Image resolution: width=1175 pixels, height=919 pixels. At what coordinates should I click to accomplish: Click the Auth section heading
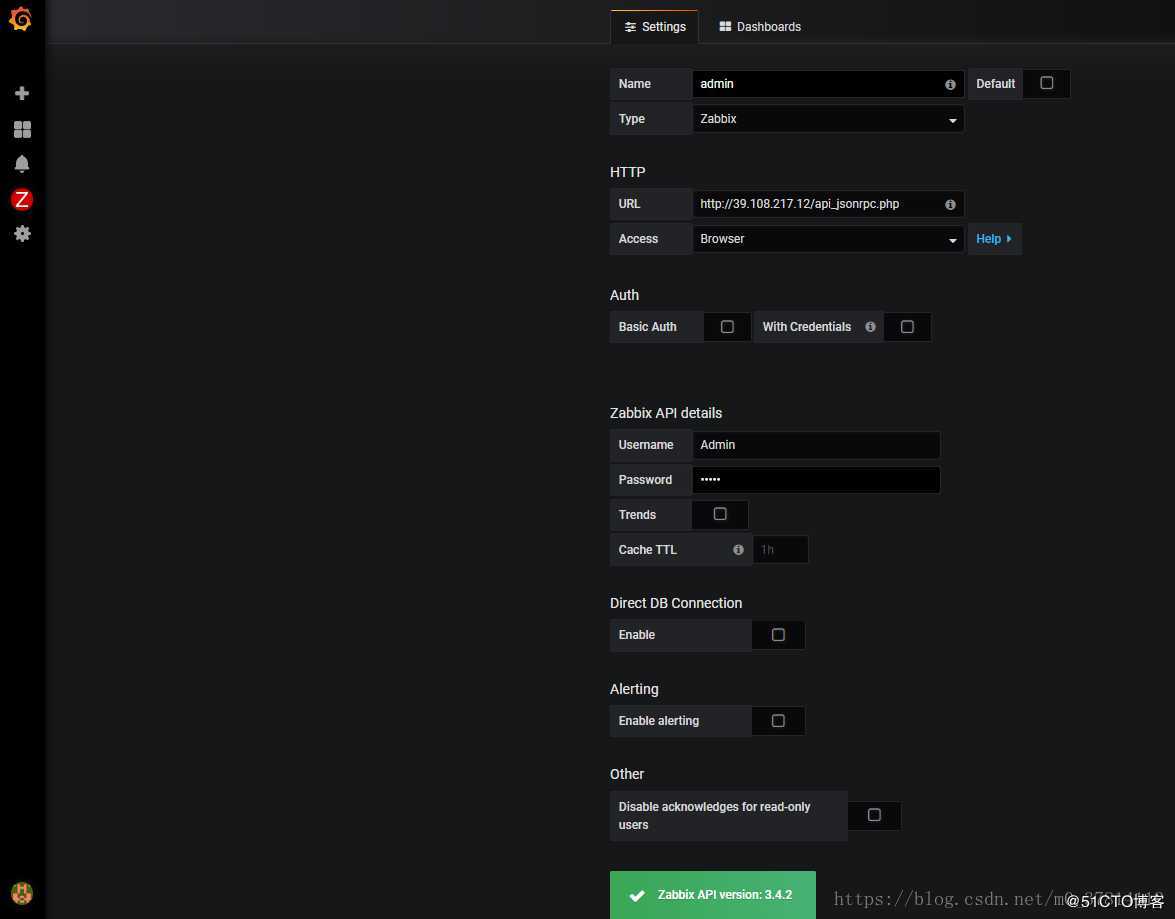coord(624,295)
